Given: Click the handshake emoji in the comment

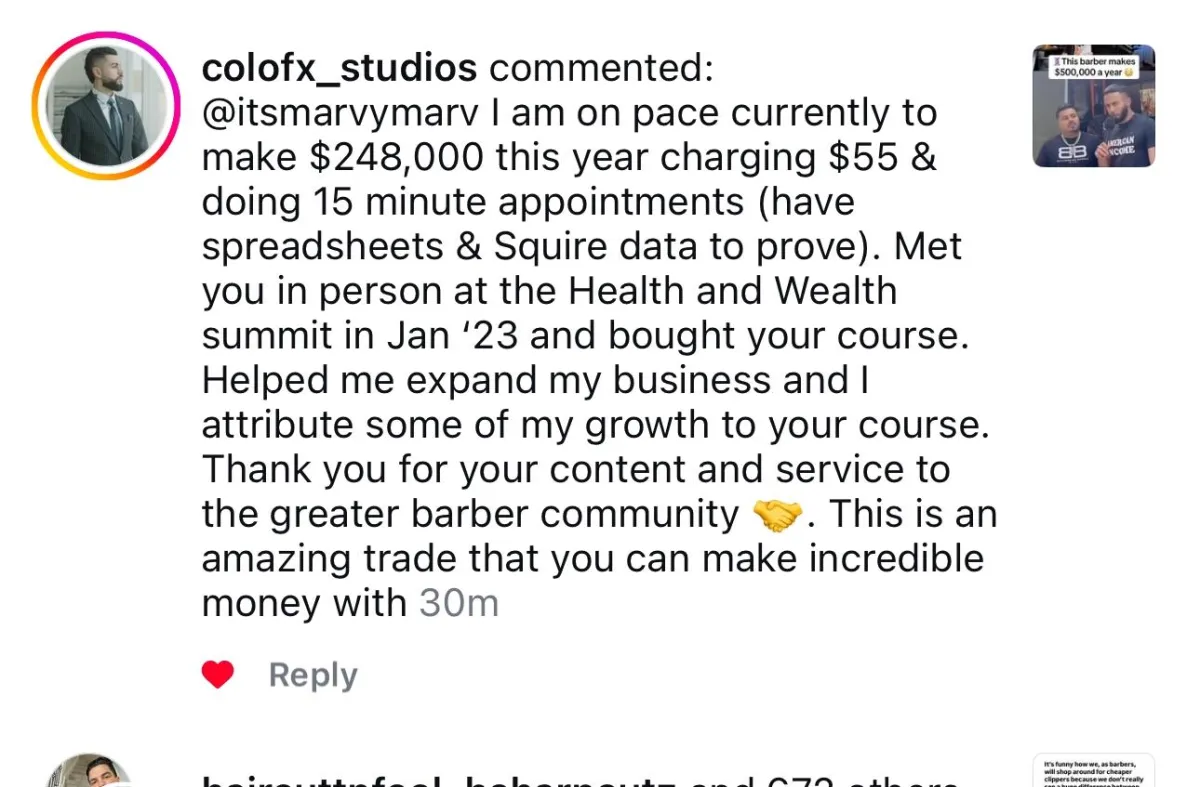Looking at the screenshot, I should [x=777, y=515].
